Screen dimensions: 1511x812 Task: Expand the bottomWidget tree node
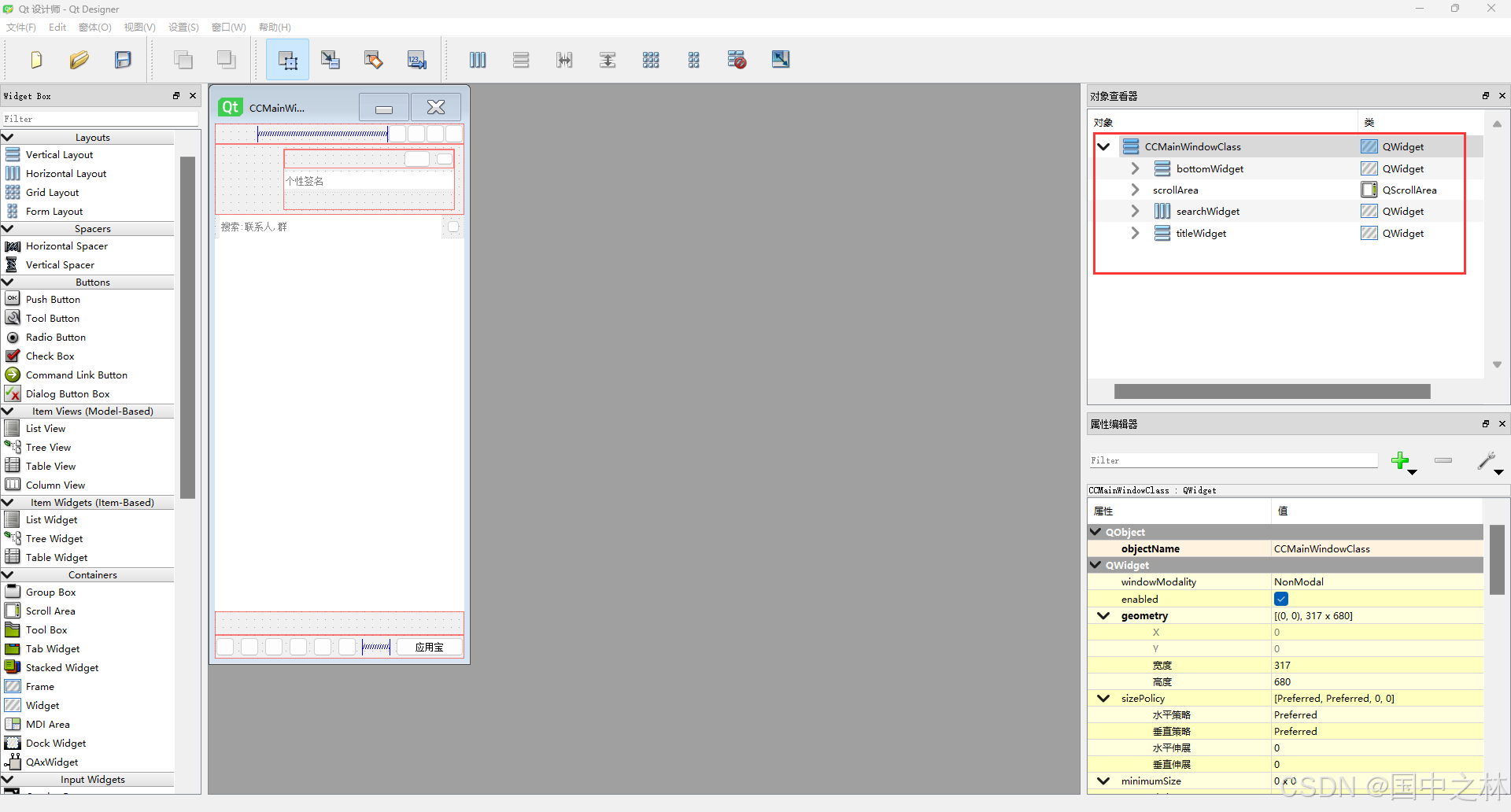tap(1135, 168)
